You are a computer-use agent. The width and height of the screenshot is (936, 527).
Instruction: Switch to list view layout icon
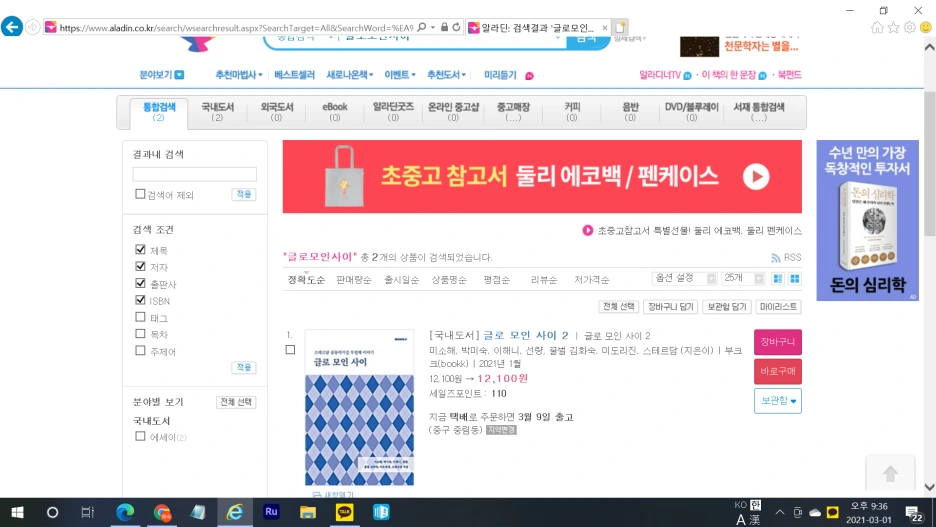778,279
